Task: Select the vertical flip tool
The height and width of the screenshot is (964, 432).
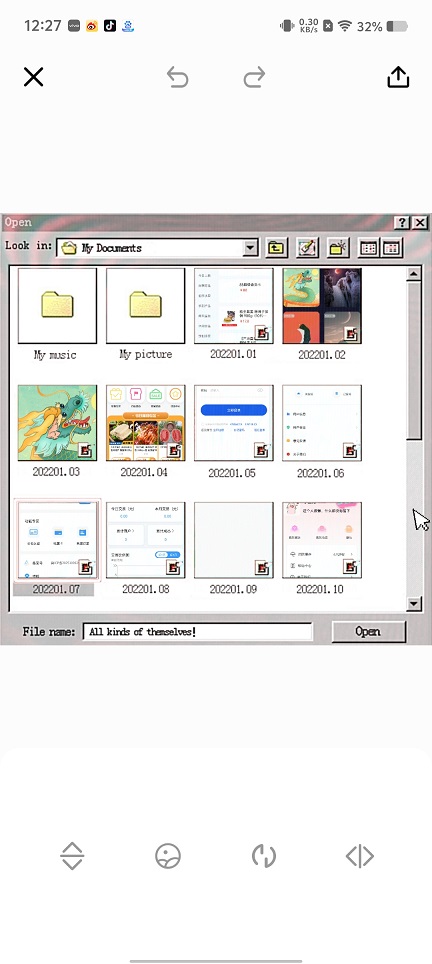Action: 73,856
